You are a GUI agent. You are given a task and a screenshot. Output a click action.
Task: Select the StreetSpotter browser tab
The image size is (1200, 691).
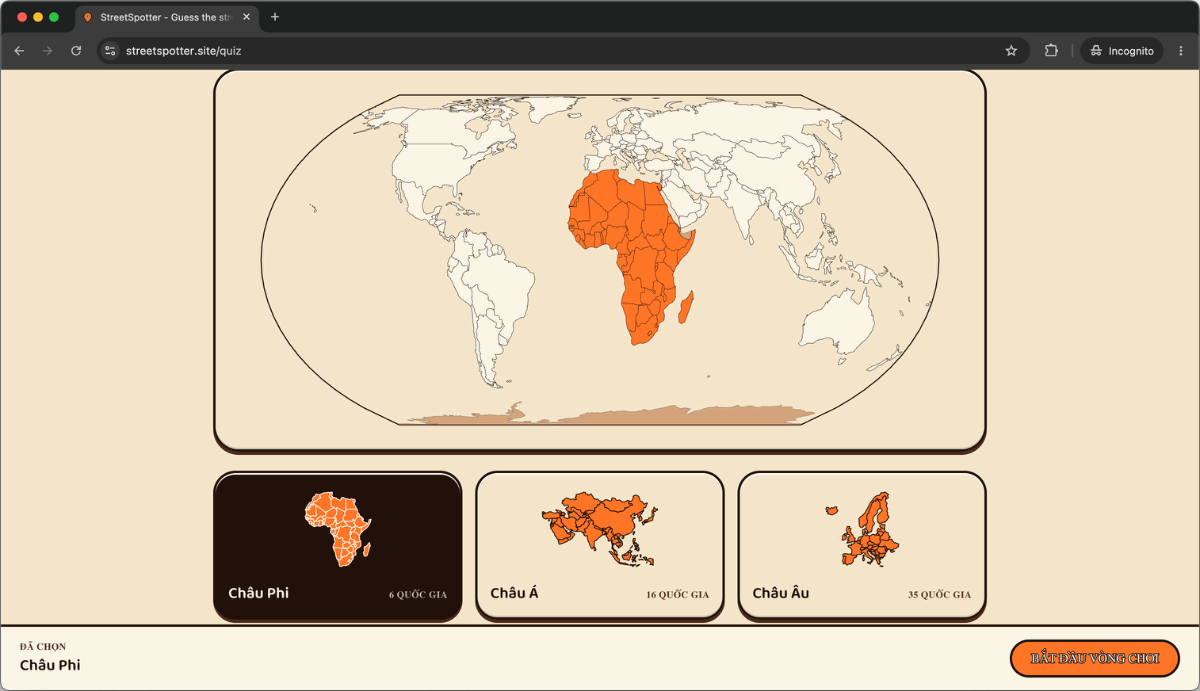pos(166,17)
